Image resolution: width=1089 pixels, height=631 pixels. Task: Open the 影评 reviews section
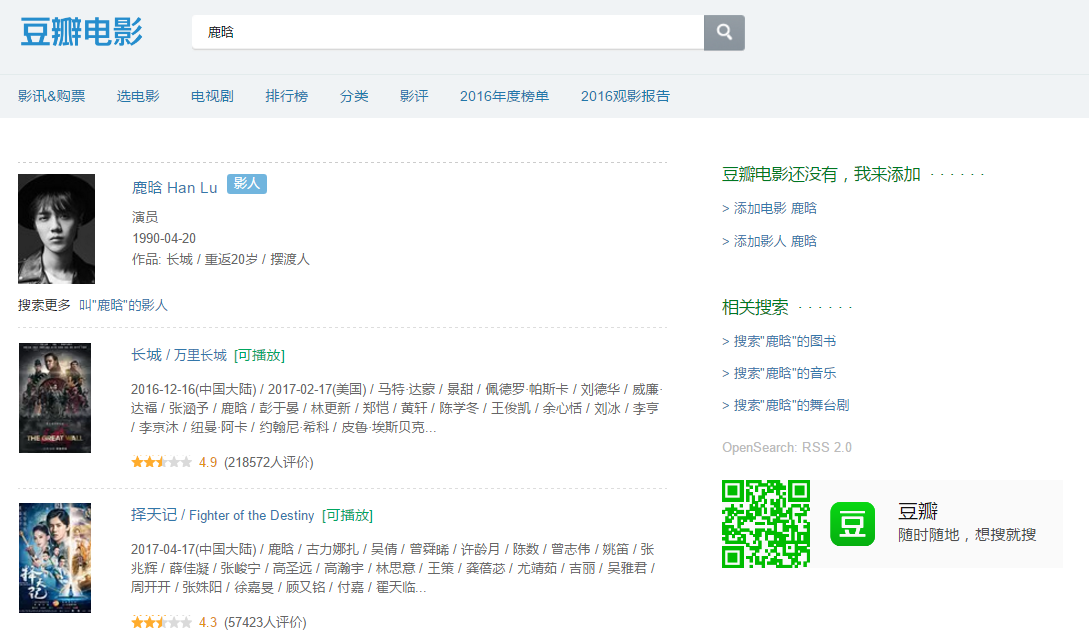414,96
